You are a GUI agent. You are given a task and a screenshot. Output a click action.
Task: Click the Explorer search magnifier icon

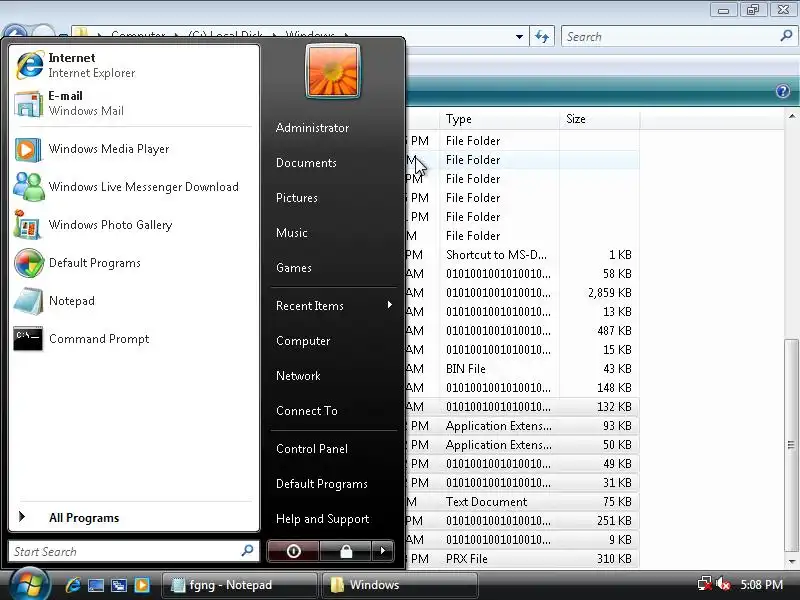(x=786, y=36)
